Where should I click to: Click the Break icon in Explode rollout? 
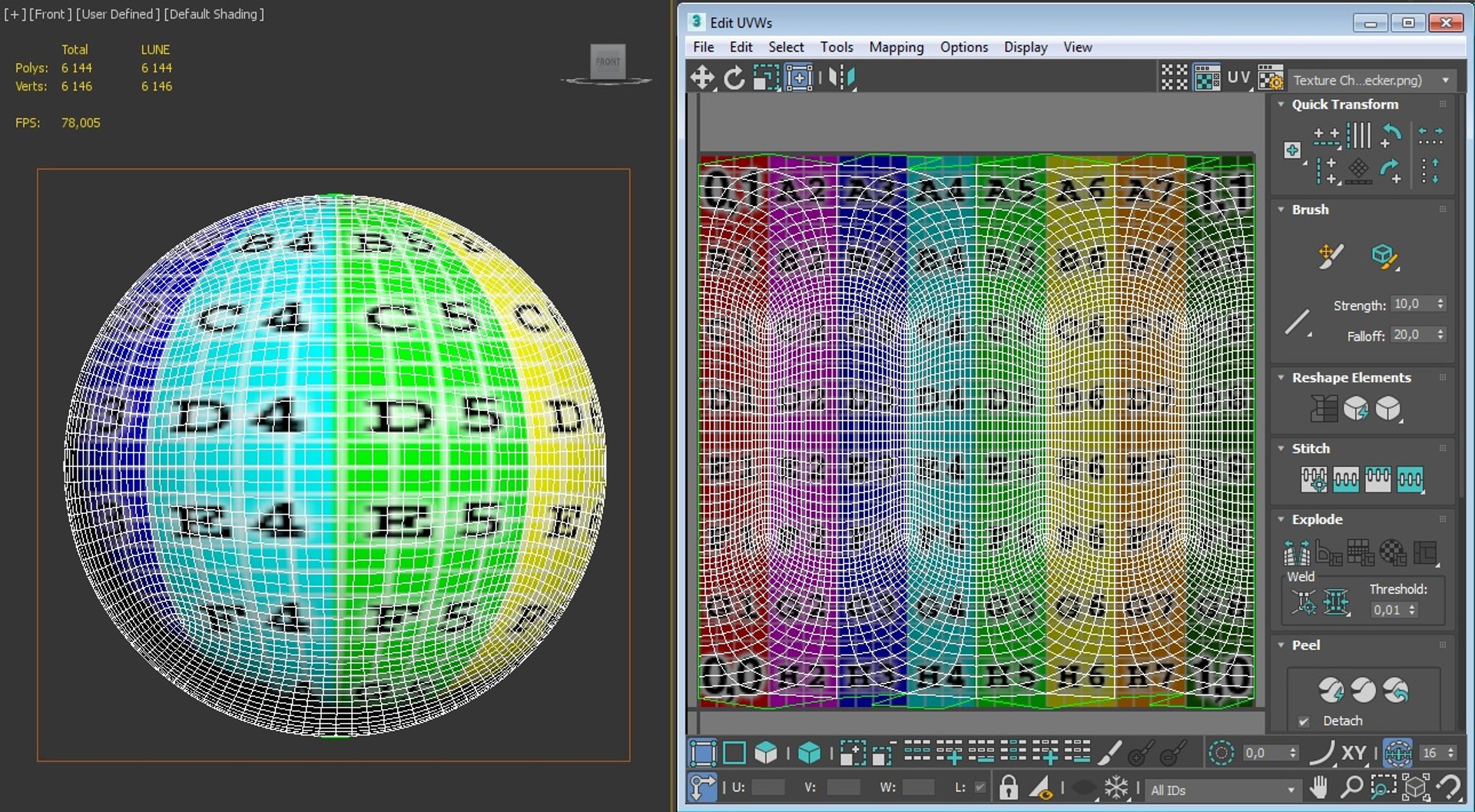(x=1296, y=552)
